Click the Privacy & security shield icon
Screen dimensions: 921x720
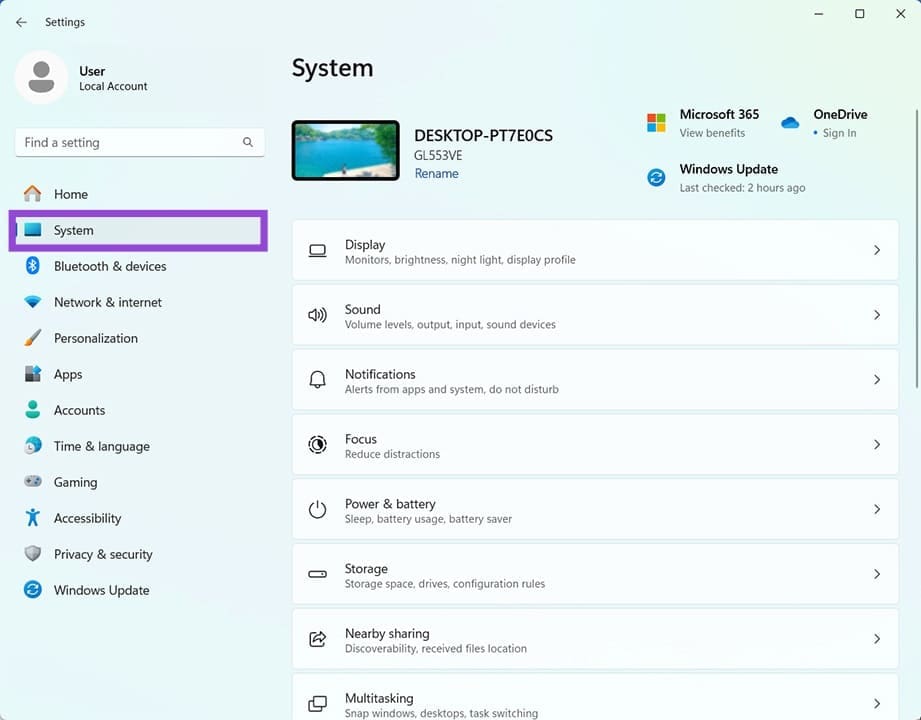(33, 554)
